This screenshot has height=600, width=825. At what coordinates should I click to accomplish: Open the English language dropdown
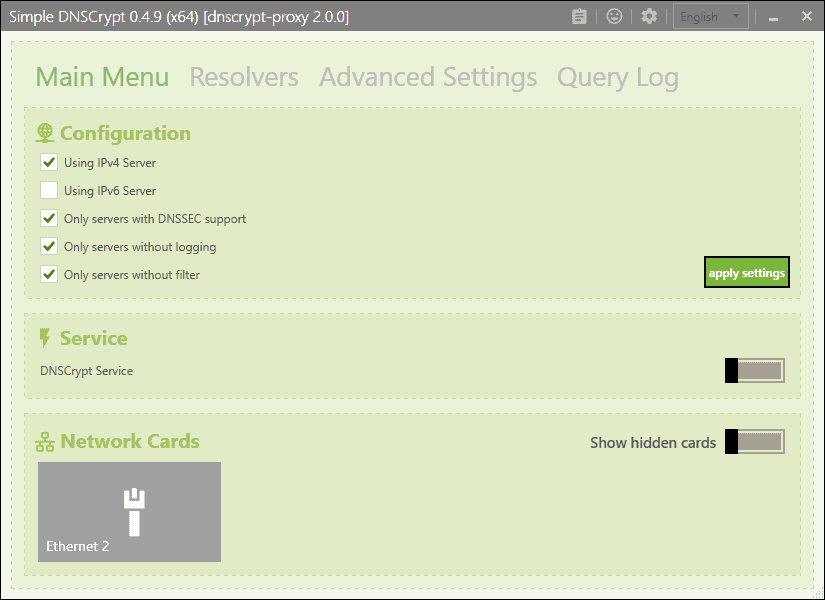[710, 15]
